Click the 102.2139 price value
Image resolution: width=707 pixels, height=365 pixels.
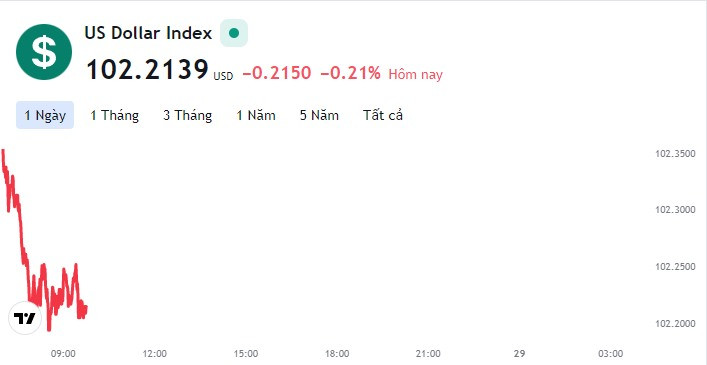point(147,70)
